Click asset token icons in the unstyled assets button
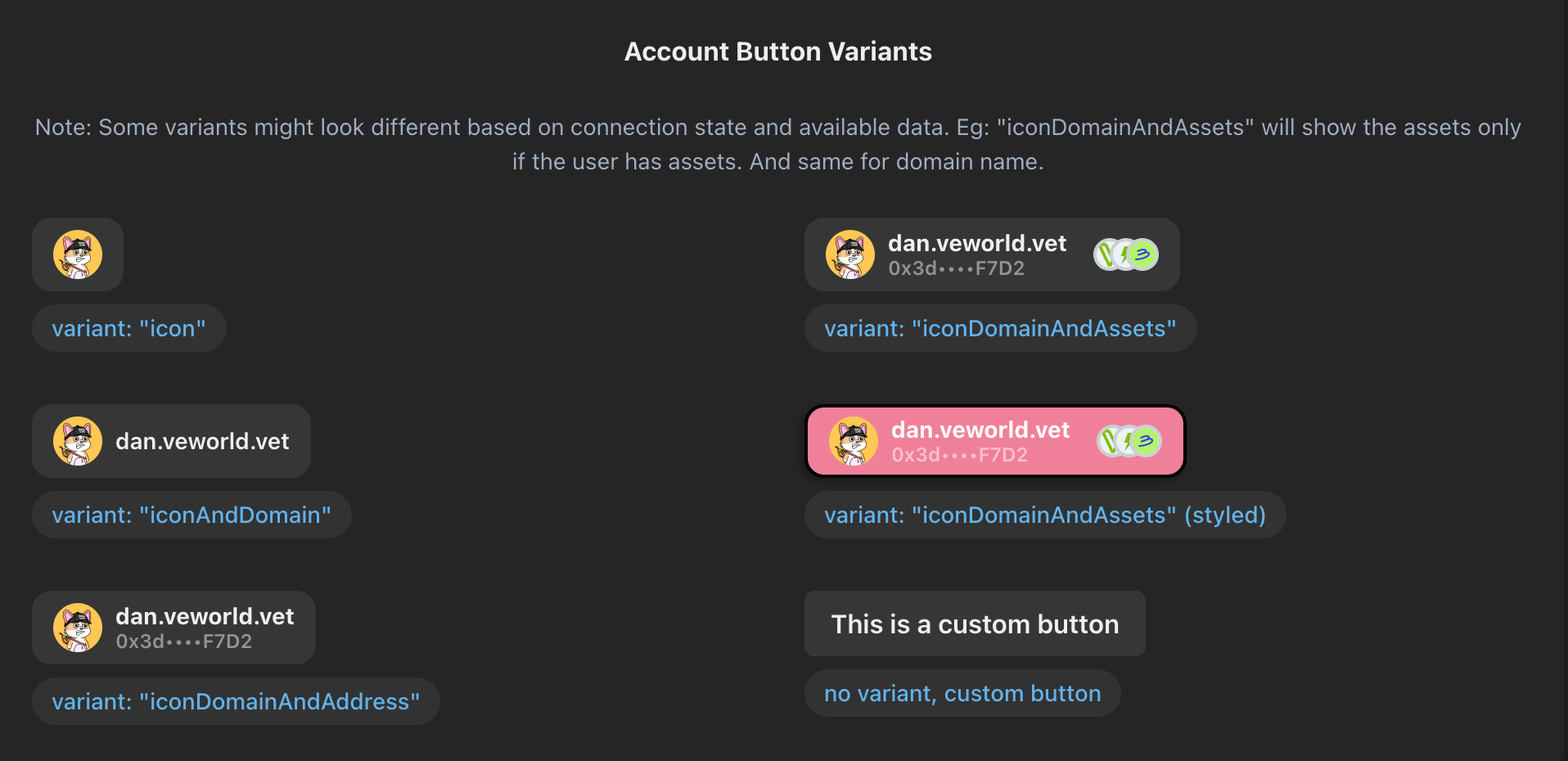Viewport: 1568px width, 761px height. click(1126, 254)
